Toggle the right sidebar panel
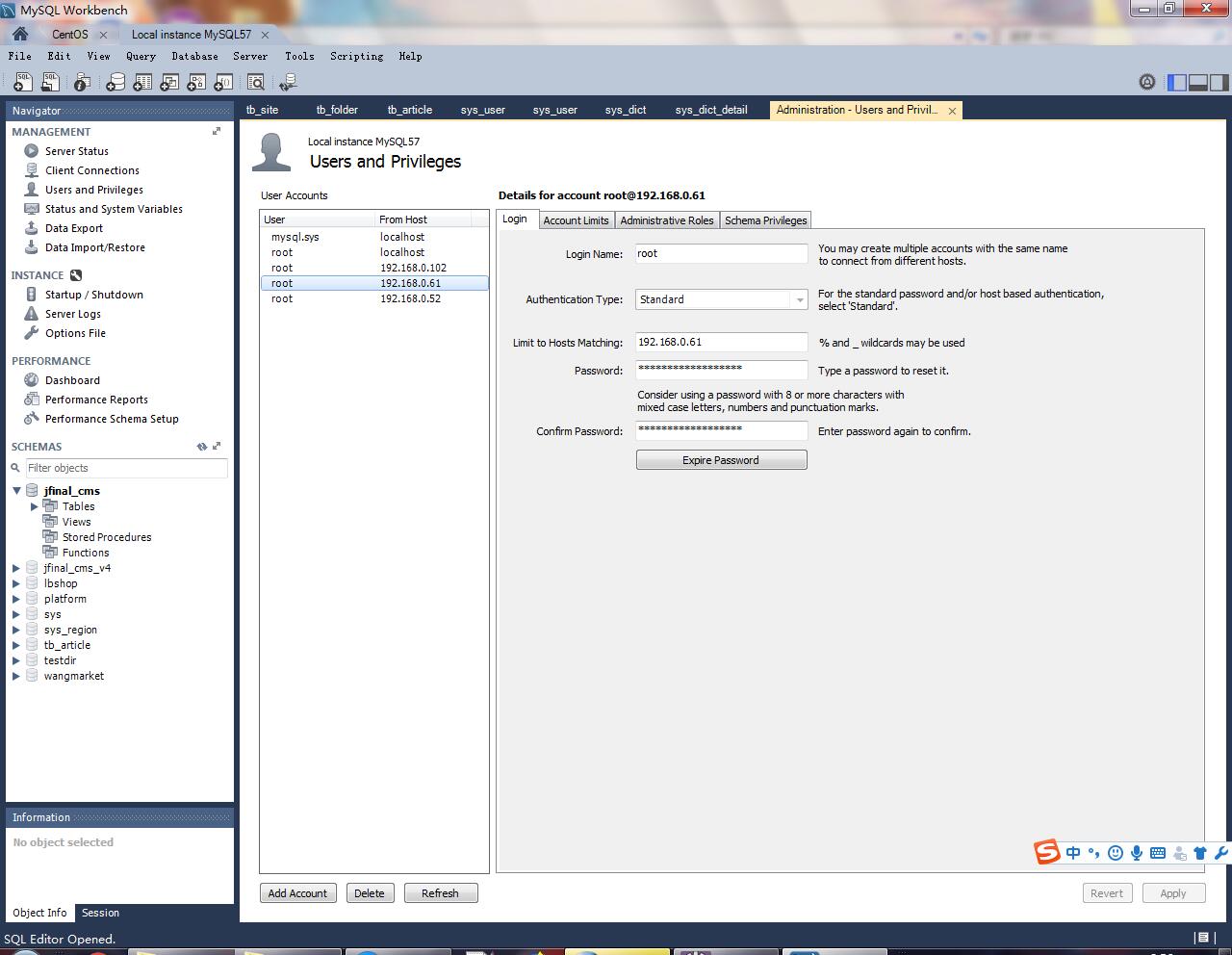This screenshot has height=955, width=1232. [x=1219, y=82]
